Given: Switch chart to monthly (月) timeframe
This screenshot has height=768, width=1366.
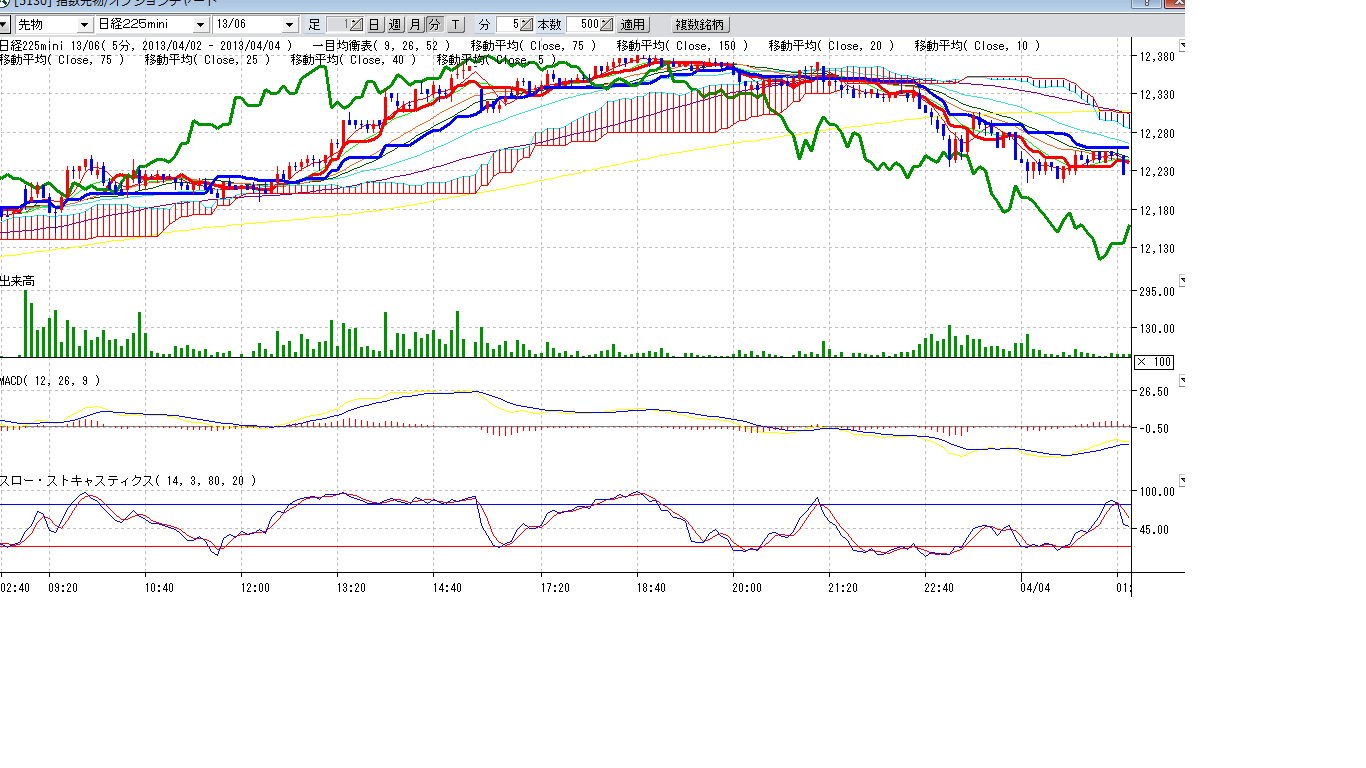Looking at the screenshot, I should [x=414, y=24].
